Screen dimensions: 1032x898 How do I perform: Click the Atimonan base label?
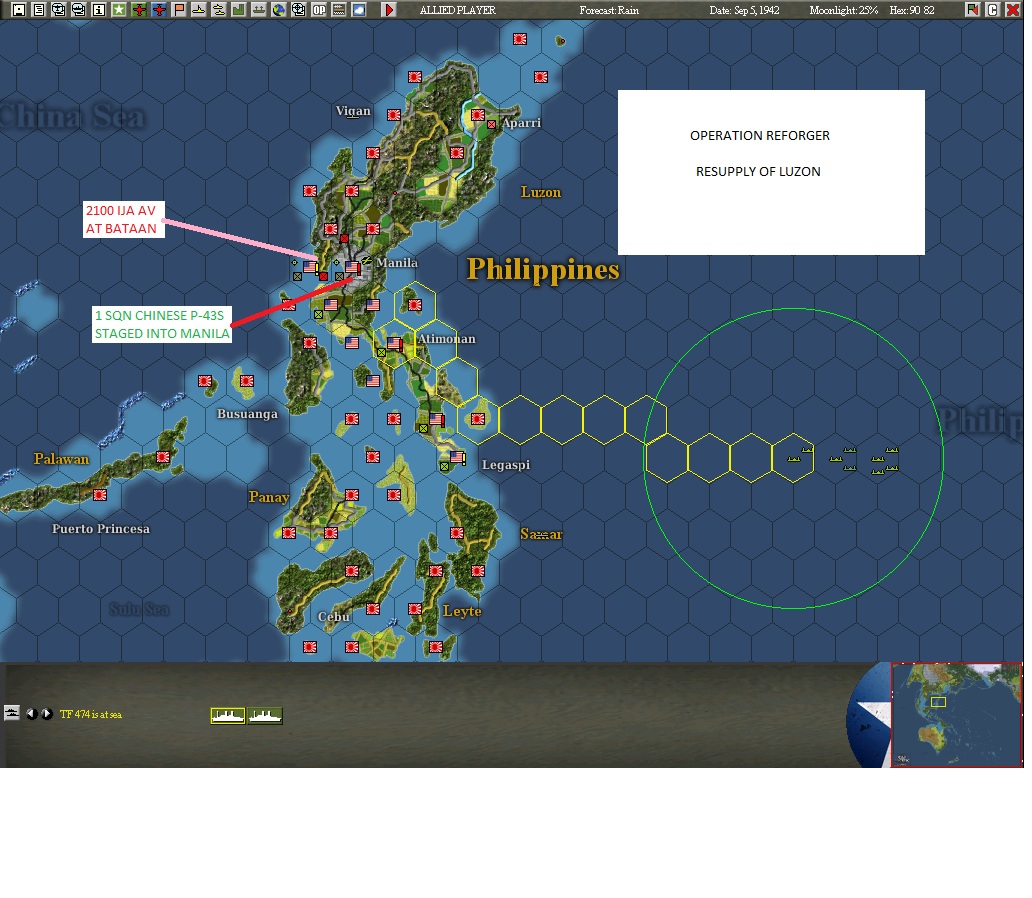[446, 339]
